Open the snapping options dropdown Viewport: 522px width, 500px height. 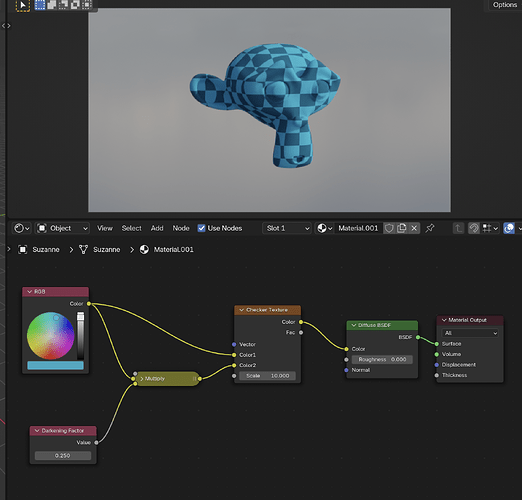pyautogui.click(x=490, y=228)
